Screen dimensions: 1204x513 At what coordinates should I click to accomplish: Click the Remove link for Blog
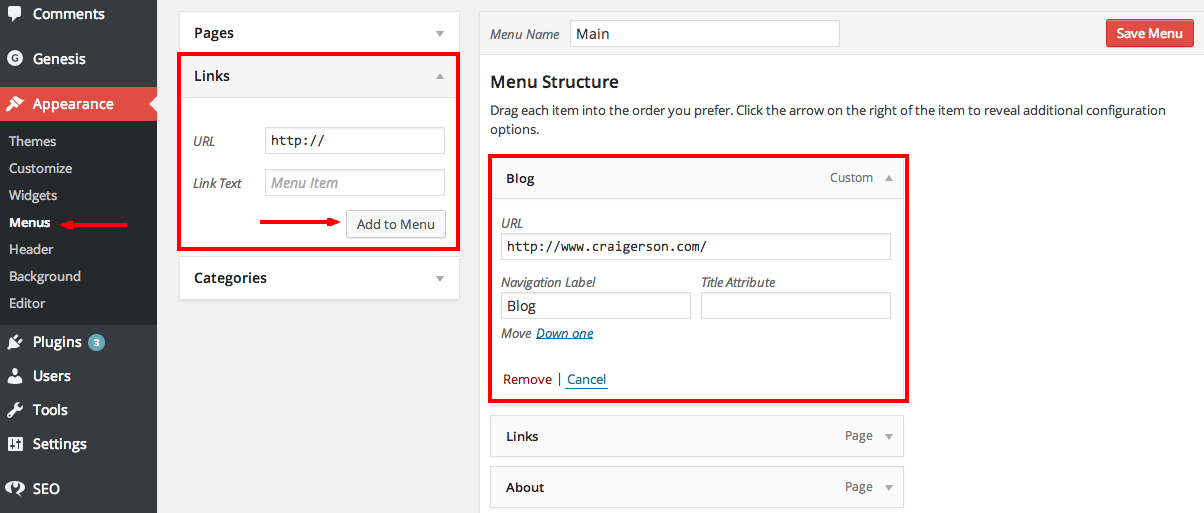point(527,379)
